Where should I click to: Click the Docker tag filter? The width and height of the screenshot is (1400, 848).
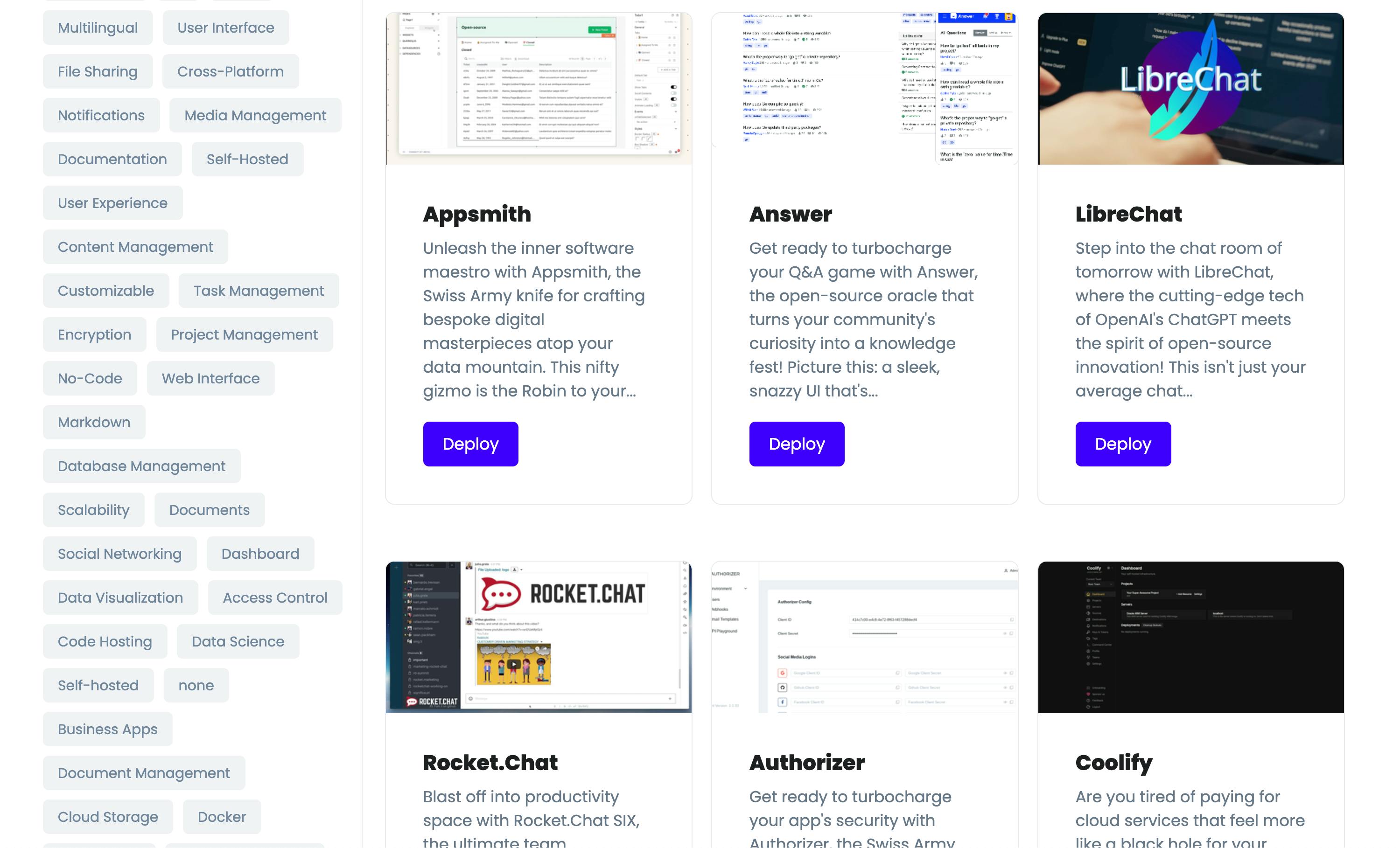coord(222,817)
